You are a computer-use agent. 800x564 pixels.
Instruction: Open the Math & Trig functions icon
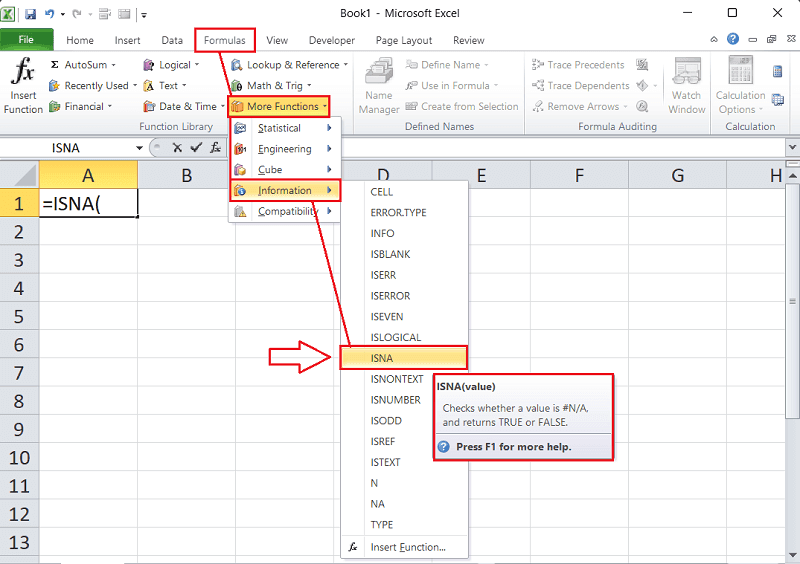[236, 86]
